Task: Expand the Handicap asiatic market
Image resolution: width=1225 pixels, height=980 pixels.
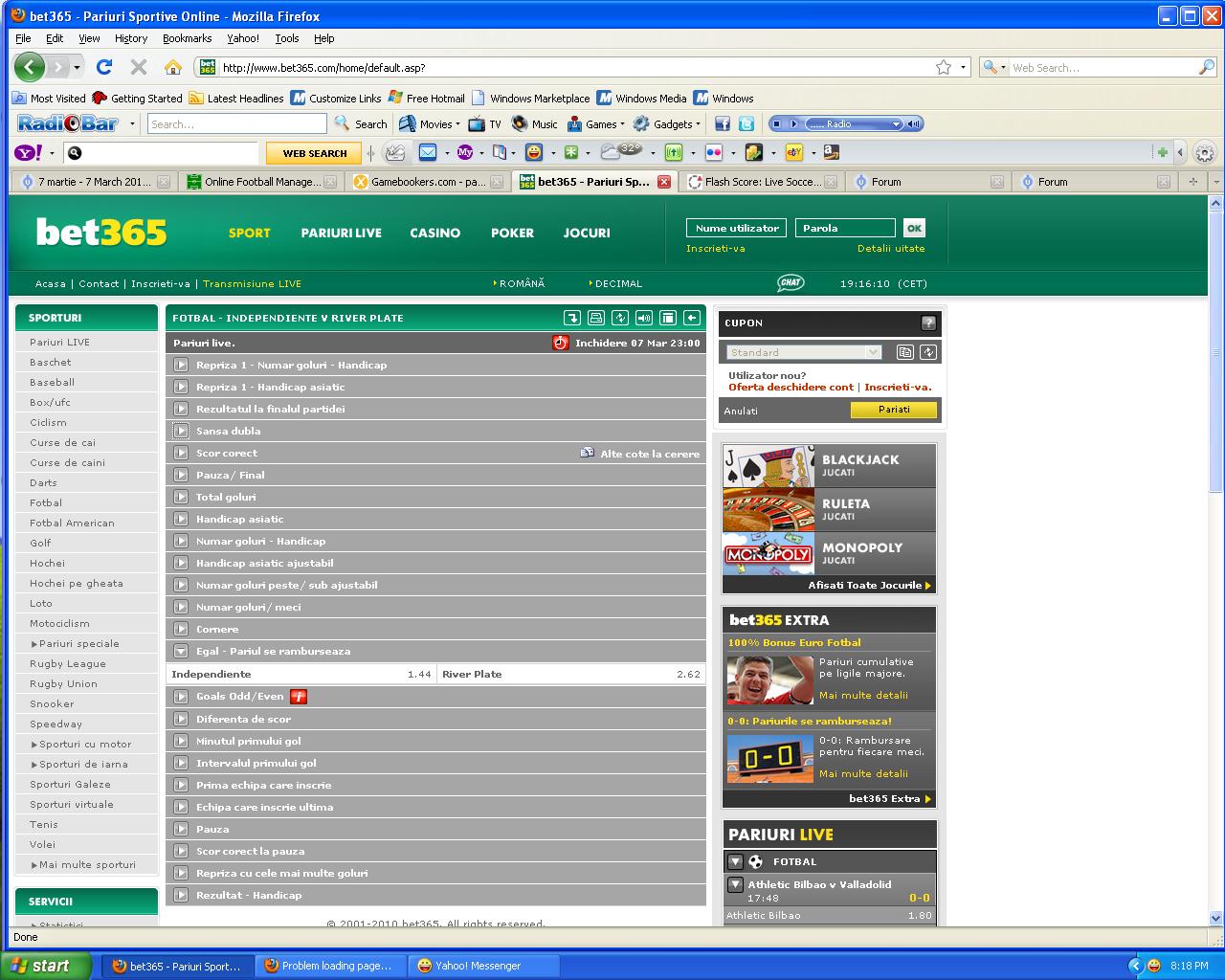Action: (181, 519)
